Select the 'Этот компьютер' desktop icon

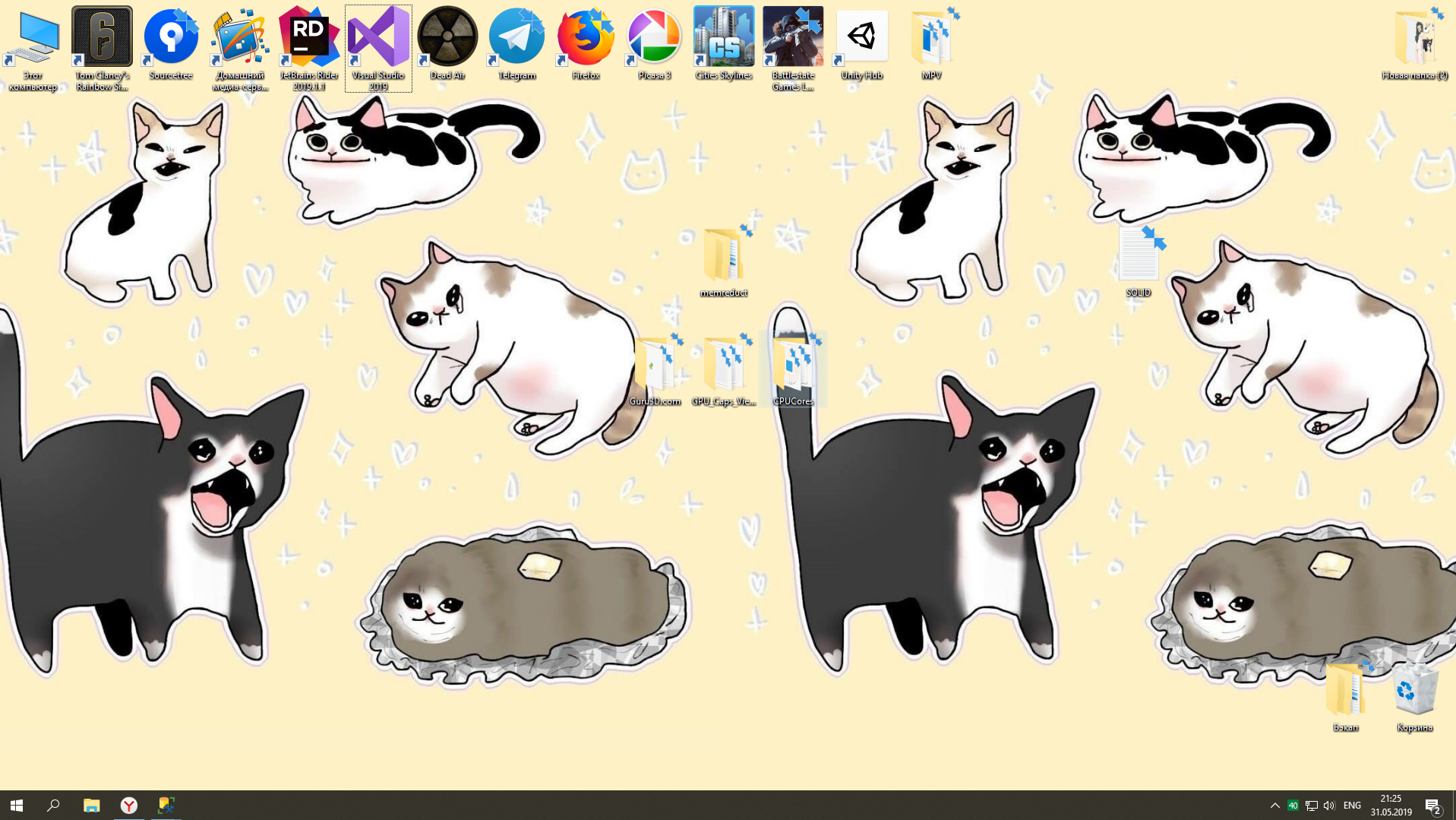(33, 49)
